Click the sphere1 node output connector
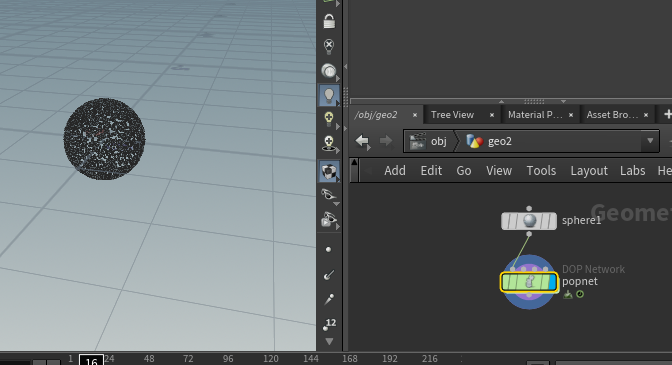The width and height of the screenshot is (672, 365). [x=529, y=234]
